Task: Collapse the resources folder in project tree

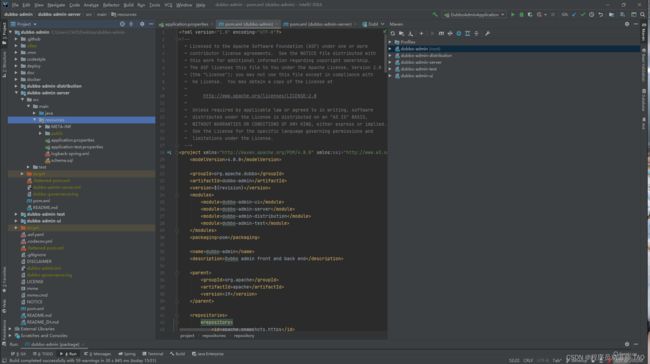Action: [35, 120]
